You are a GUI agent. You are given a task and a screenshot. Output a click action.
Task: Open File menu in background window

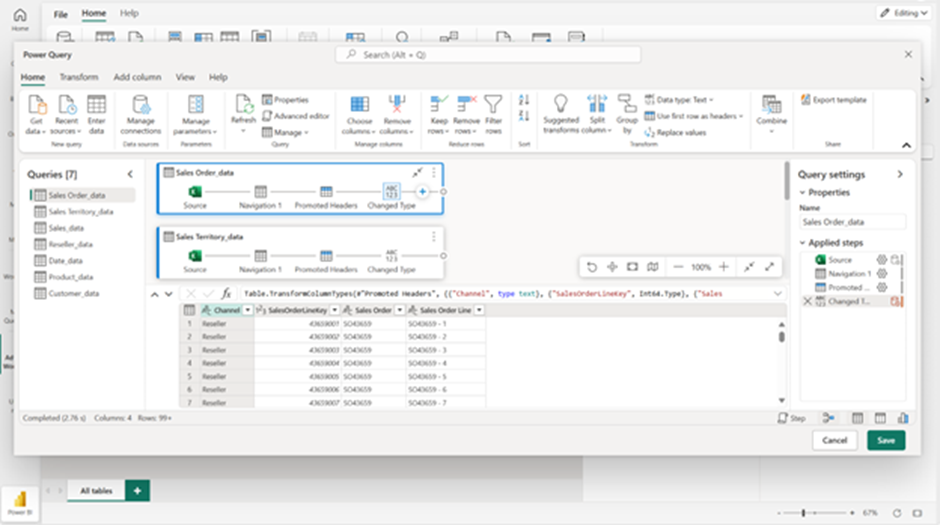tap(61, 14)
